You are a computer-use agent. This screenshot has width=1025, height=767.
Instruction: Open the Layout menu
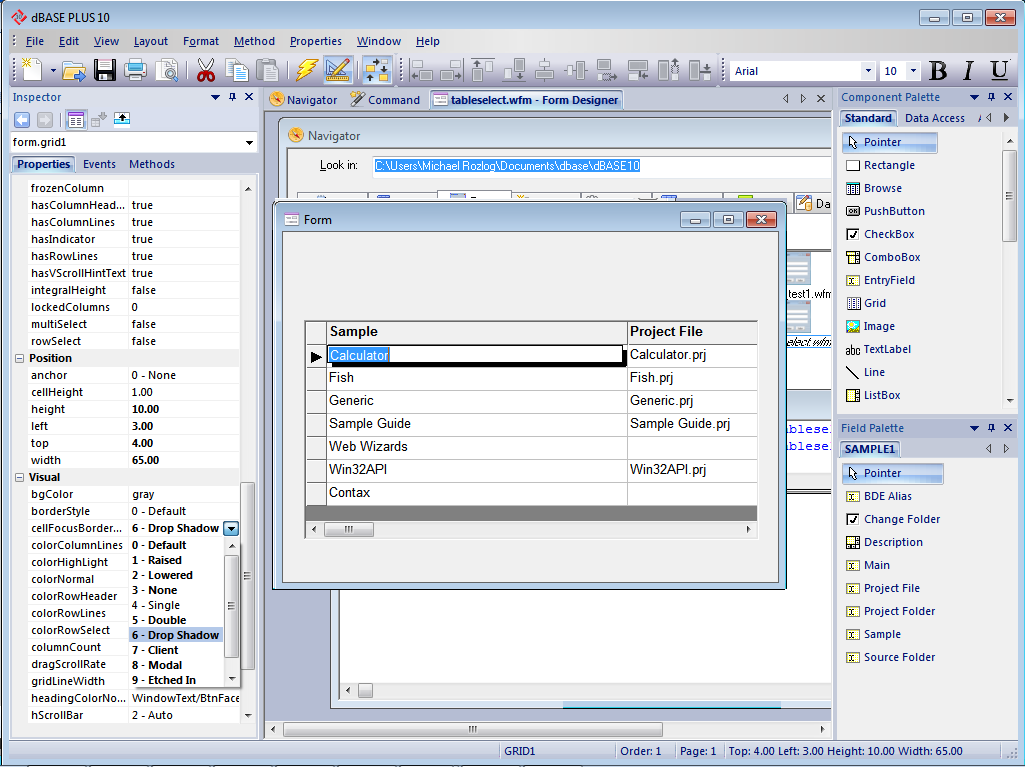coord(150,41)
